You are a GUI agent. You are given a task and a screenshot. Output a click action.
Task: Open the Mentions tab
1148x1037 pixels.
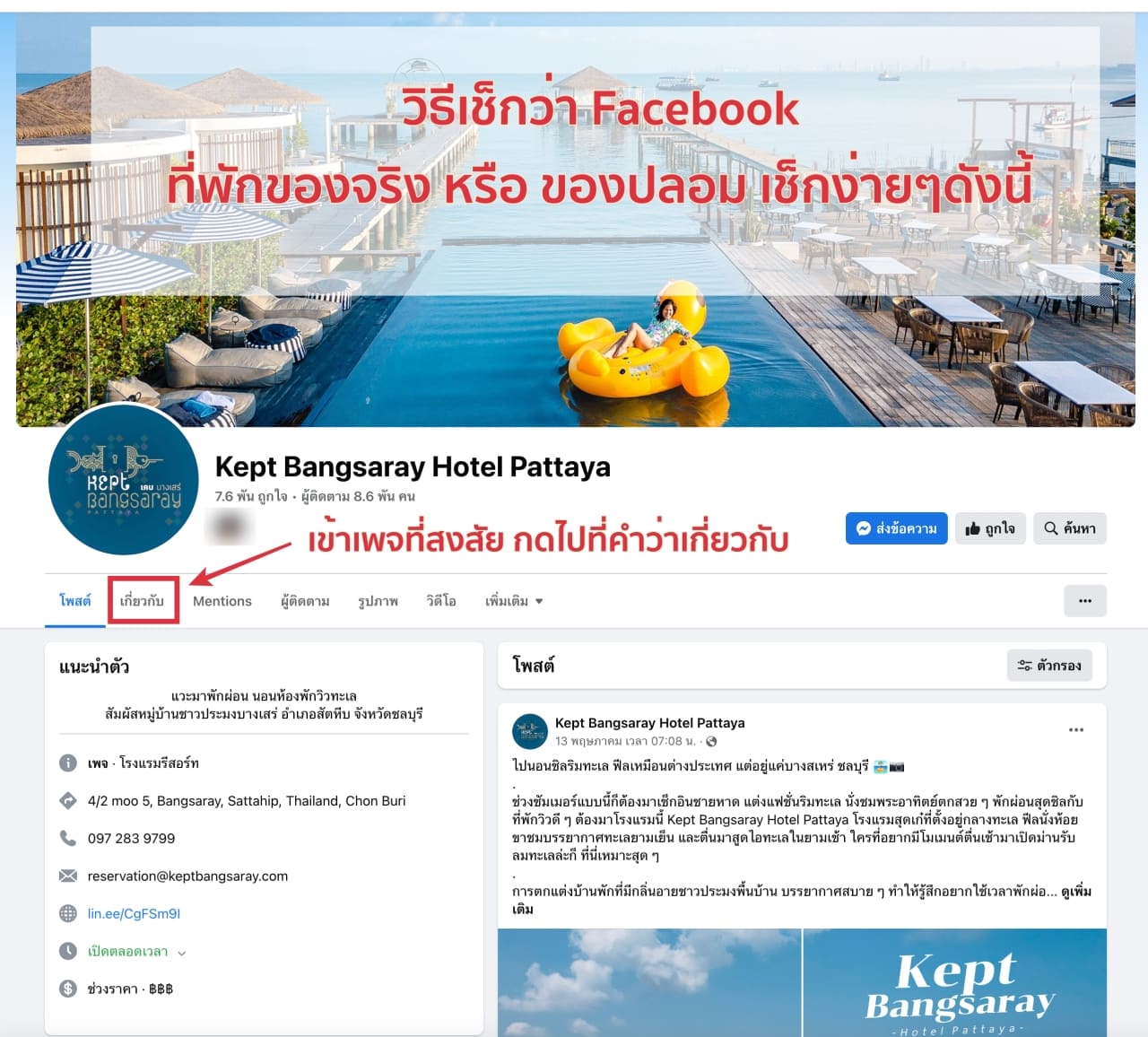(x=222, y=601)
